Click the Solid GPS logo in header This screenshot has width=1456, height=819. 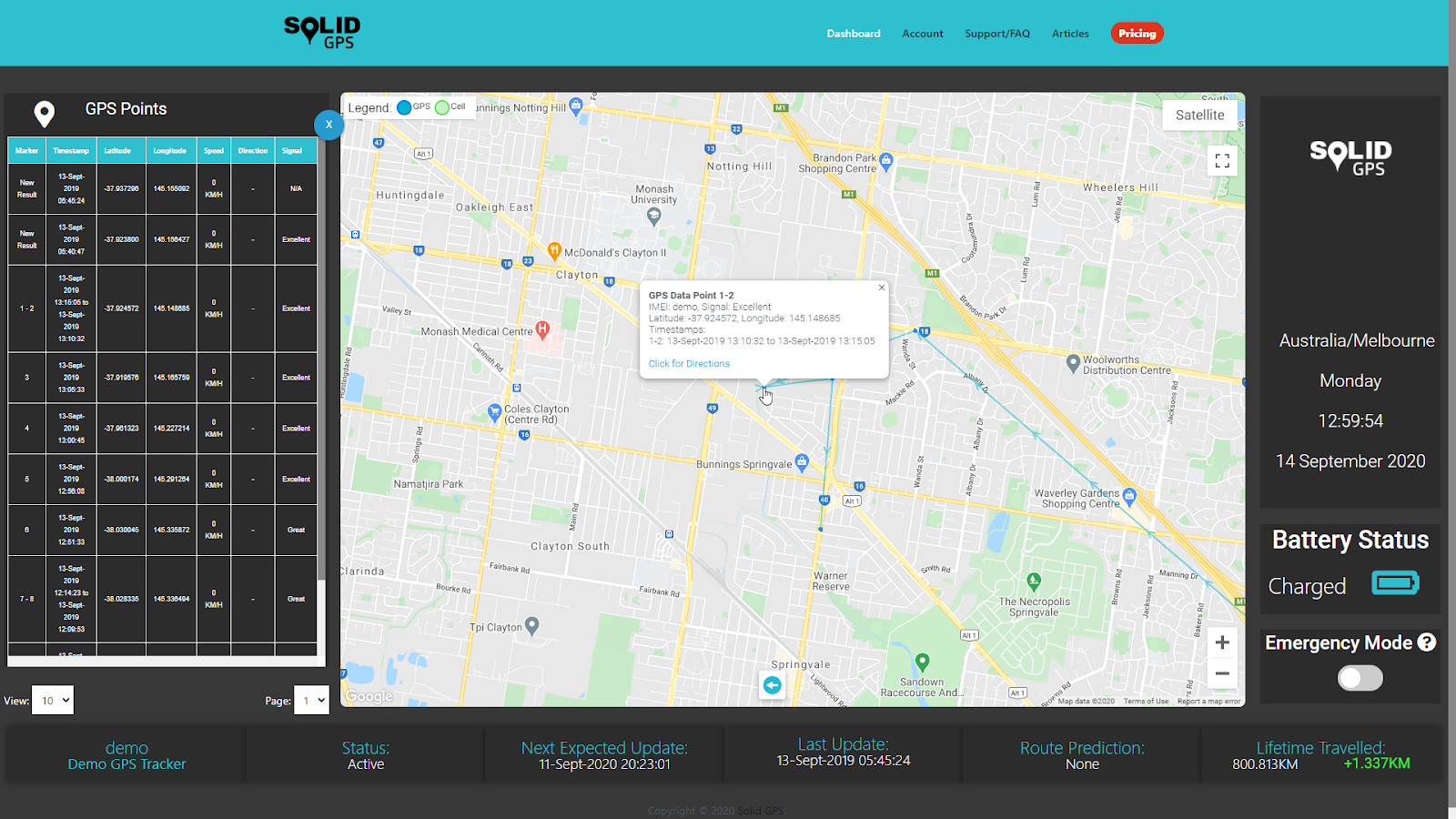322,32
